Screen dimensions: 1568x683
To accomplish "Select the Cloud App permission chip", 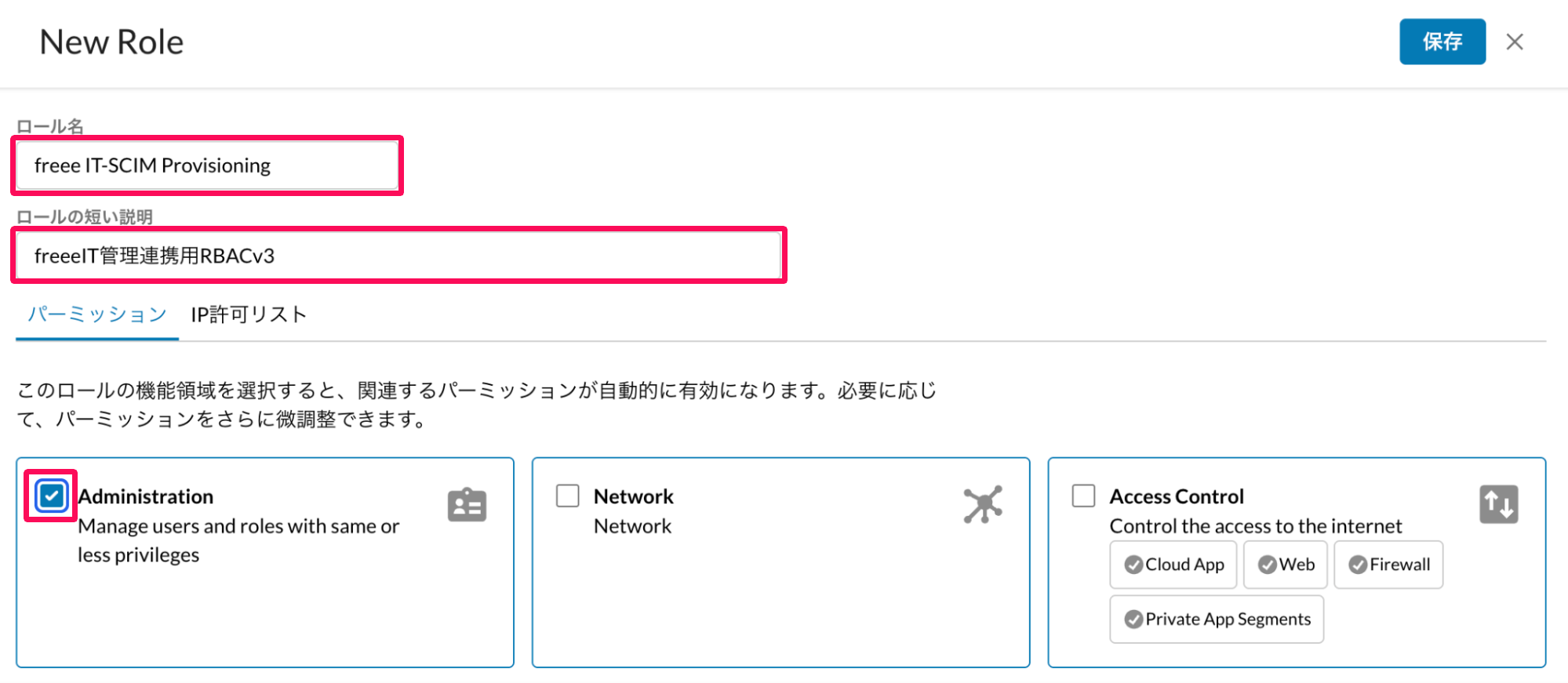I will [1173, 565].
